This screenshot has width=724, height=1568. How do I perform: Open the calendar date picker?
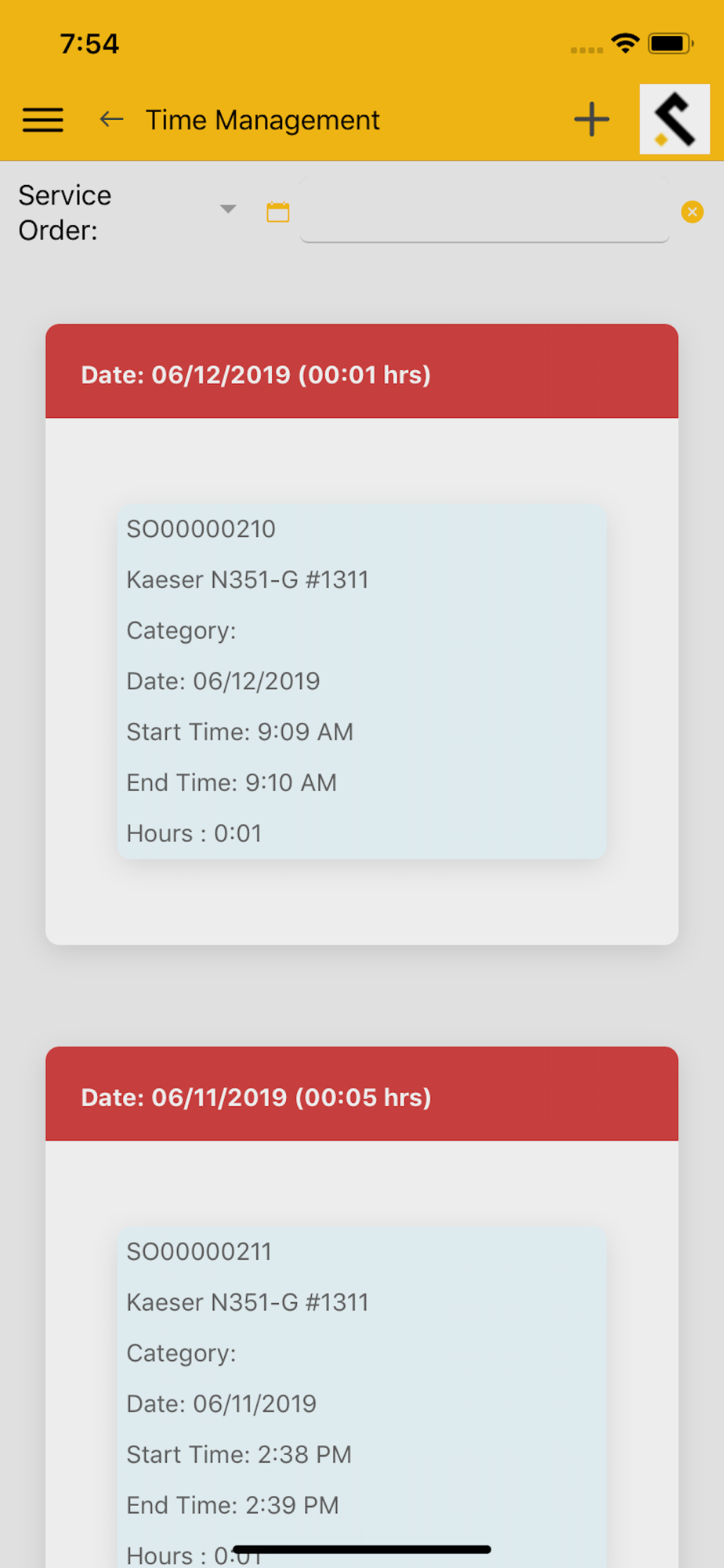point(278,212)
